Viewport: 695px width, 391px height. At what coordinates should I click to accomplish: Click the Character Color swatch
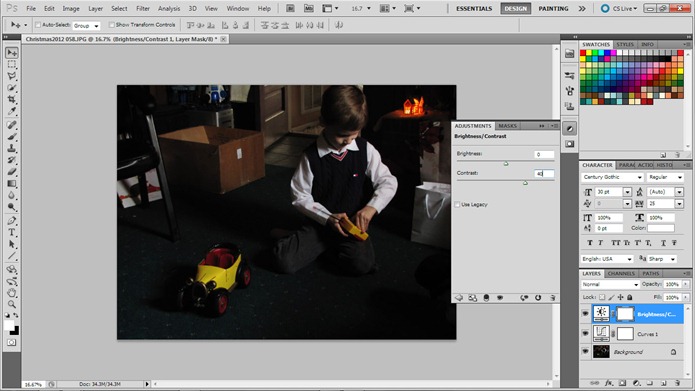click(661, 228)
